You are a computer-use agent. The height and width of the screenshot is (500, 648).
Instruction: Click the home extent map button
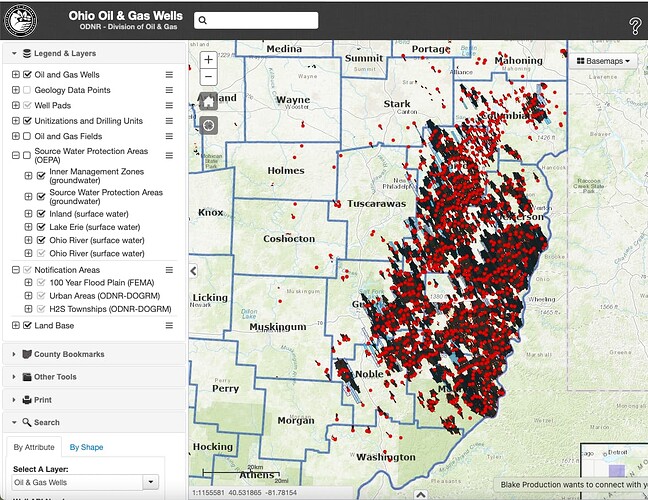[209, 100]
